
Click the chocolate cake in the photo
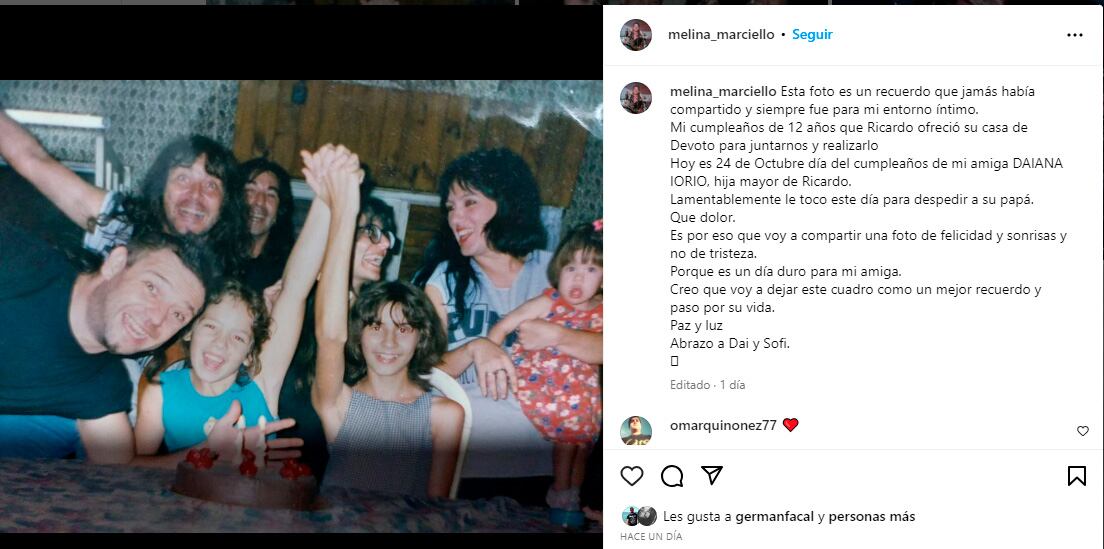(245, 481)
